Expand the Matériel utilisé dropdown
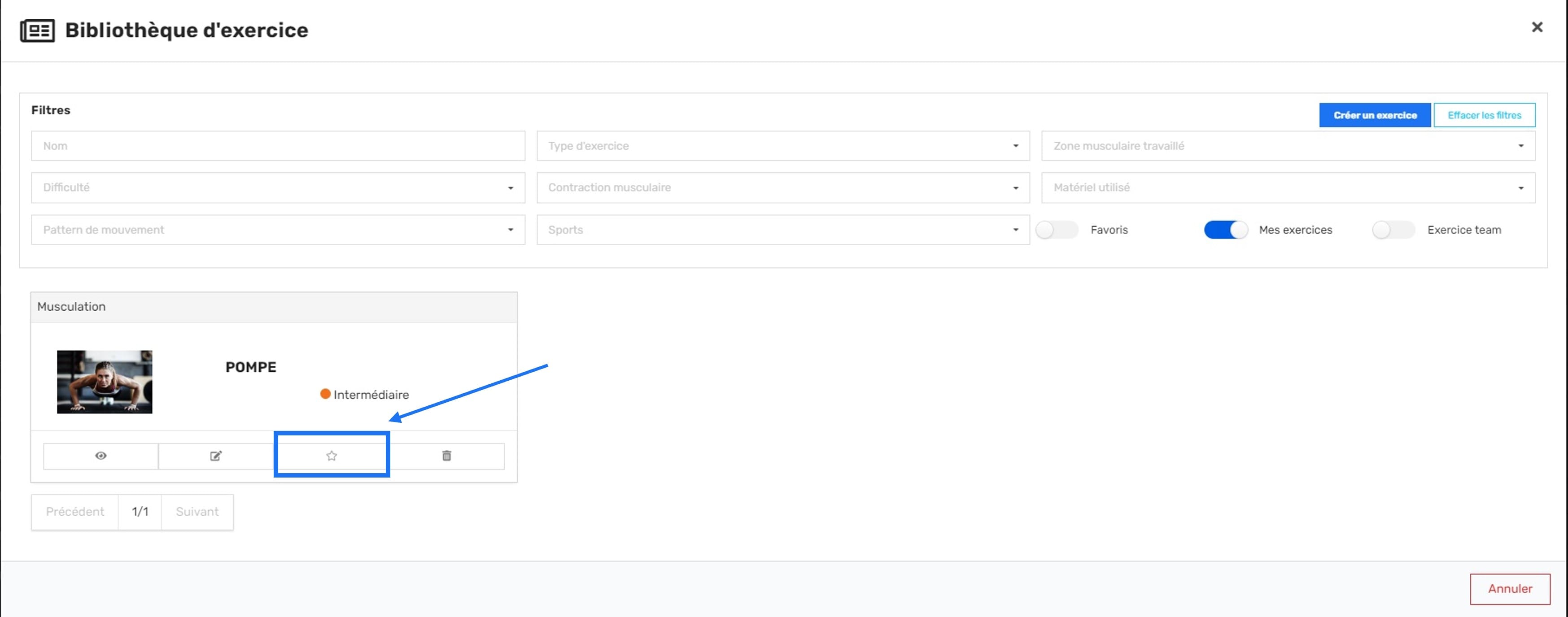 1288,187
